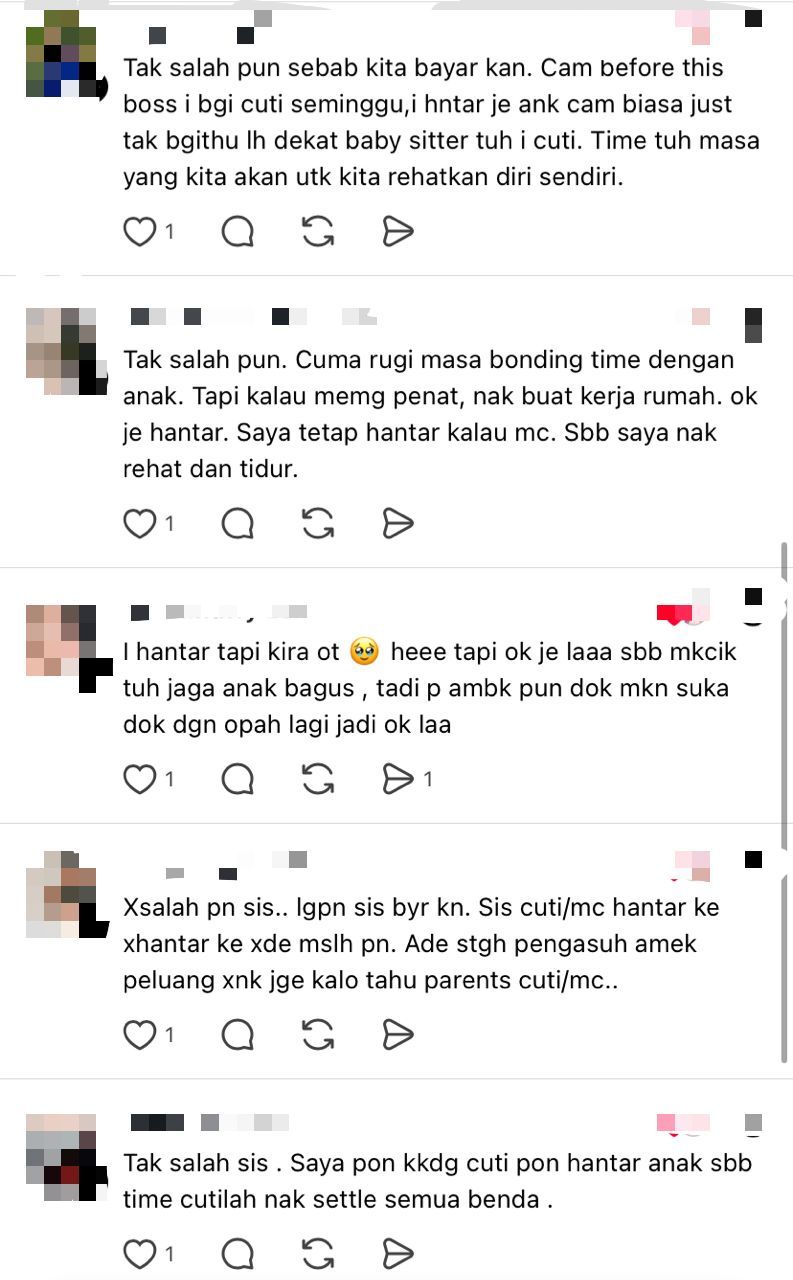Like the comment starting 'Tak salah pun sebab kita bayar'

(140, 232)
